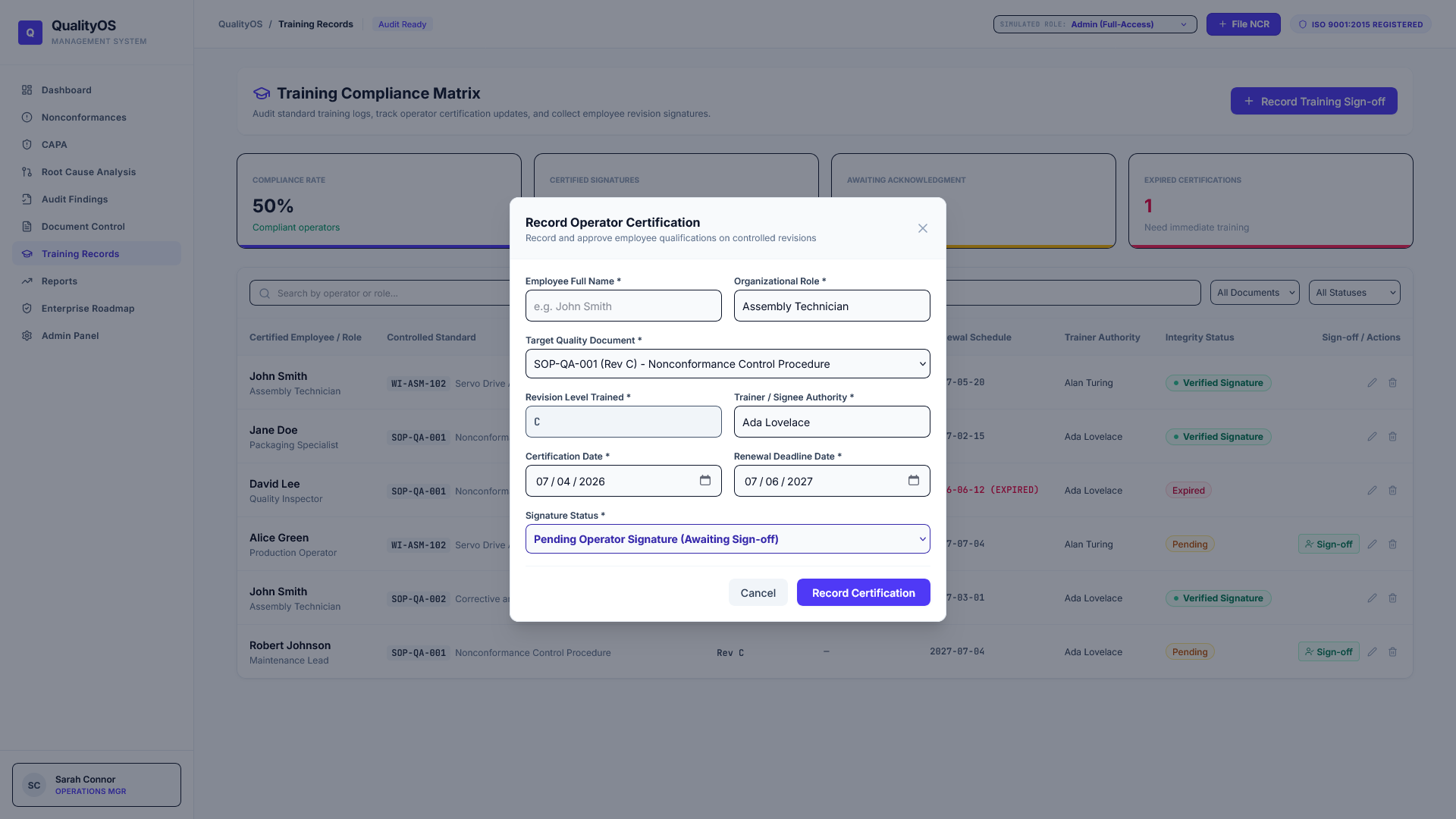Click Record Training Sign-off button

coord(1313,101)
